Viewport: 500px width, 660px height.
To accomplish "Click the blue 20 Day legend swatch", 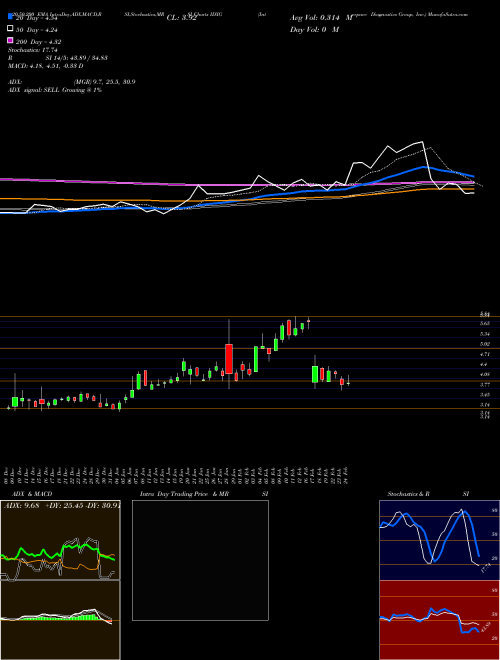I will tap(10, 17).
